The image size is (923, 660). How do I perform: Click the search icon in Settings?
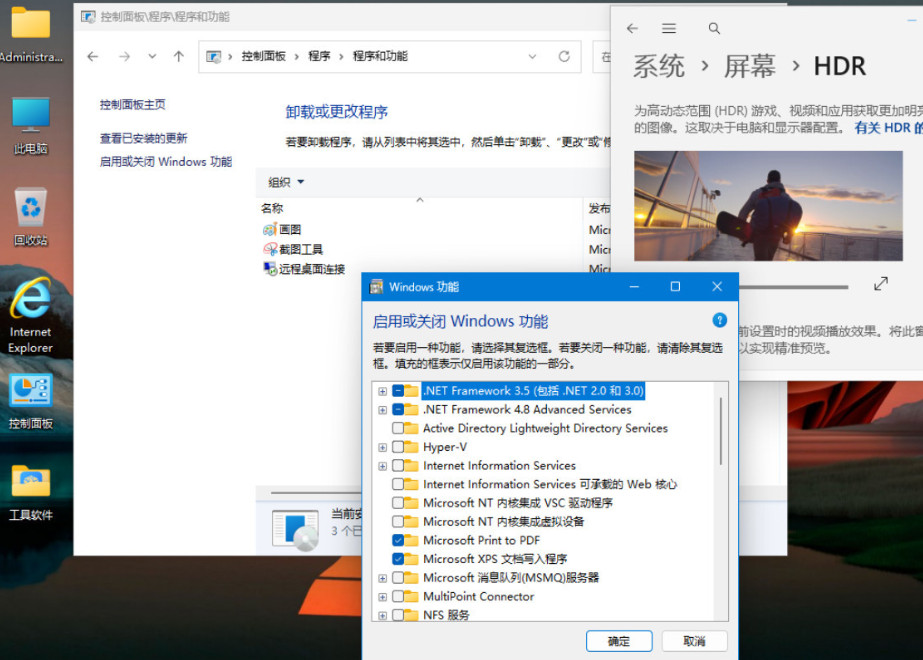[x=714, y=29]
